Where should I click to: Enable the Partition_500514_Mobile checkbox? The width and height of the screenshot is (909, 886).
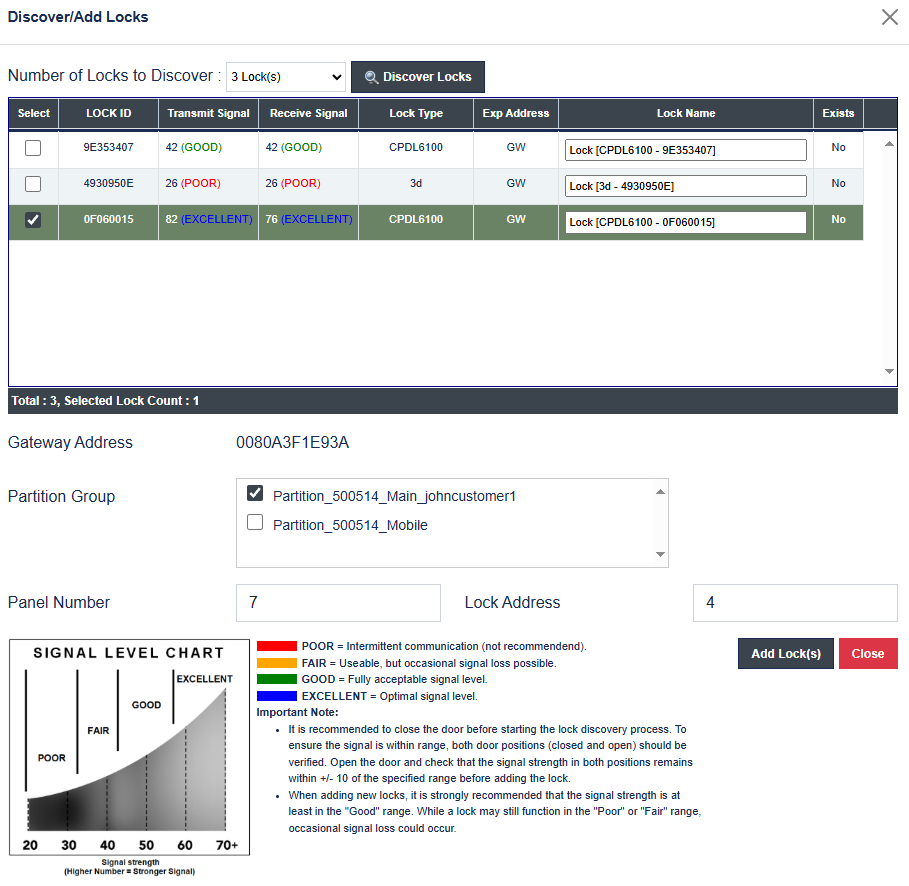[x=255, y=523]
